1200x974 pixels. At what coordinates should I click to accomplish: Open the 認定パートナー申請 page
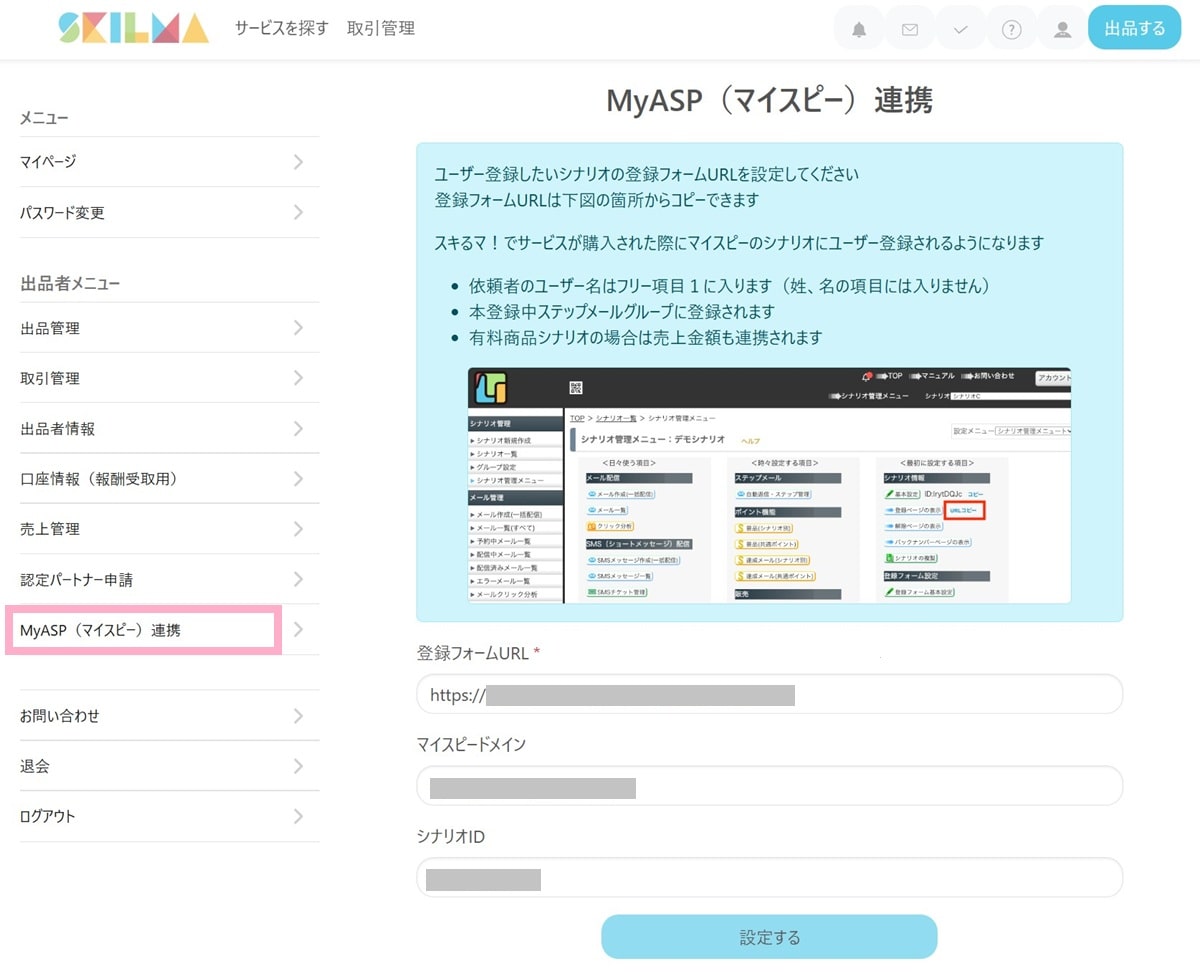[x=168, y=579]
